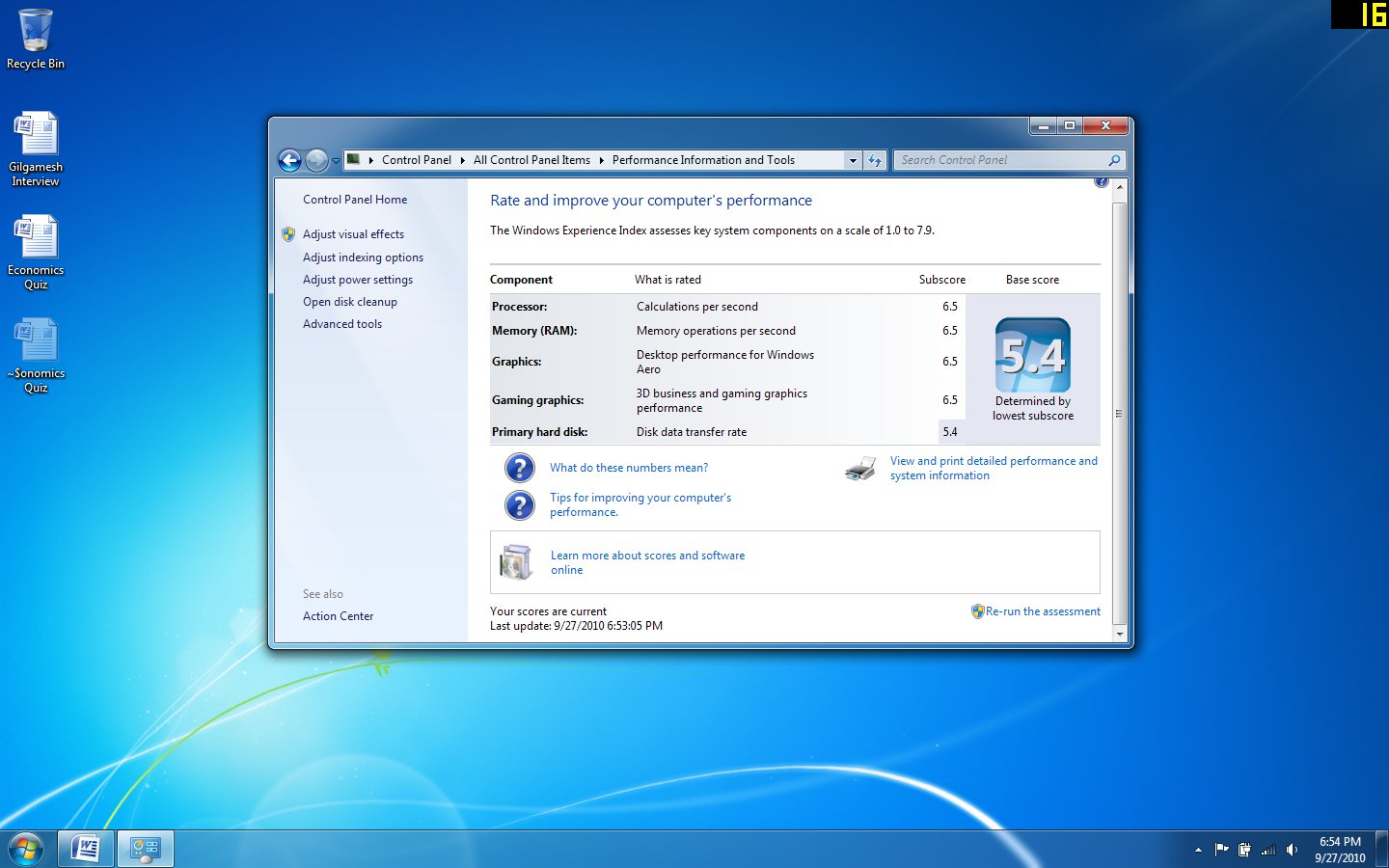Open Adjust visual effects
Image resolution: width=1389 pixels, height=868 pixels.
[x=353, y=234]
